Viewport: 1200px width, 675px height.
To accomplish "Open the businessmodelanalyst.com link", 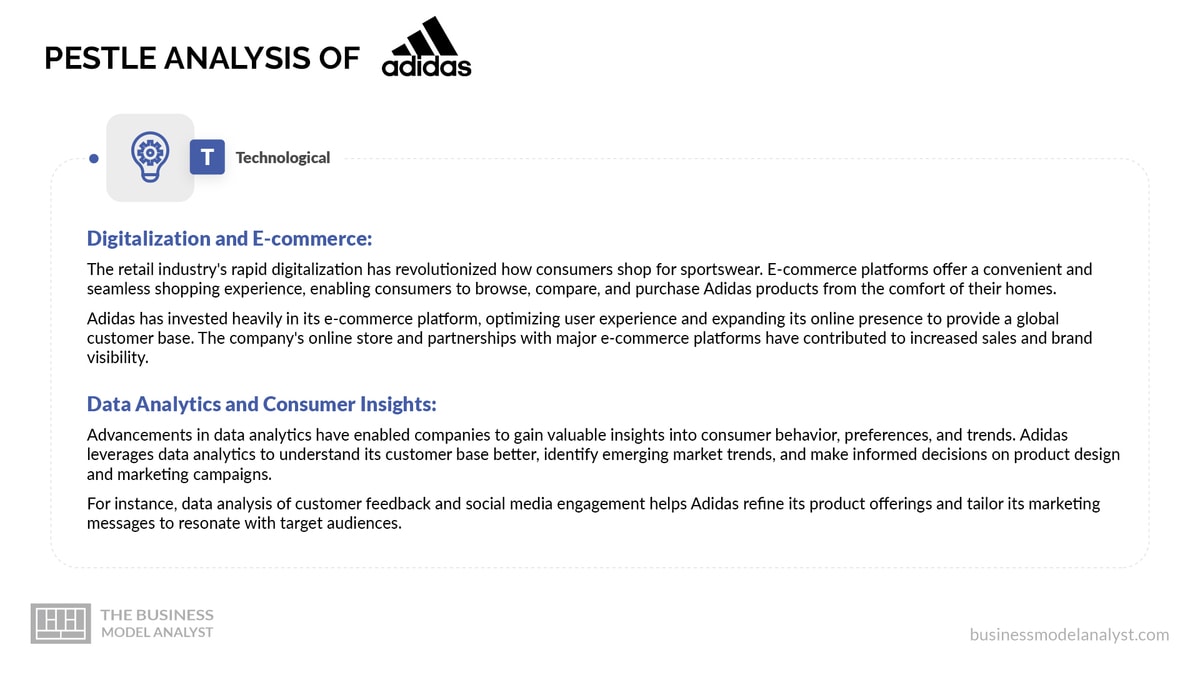I will 1069,634.
